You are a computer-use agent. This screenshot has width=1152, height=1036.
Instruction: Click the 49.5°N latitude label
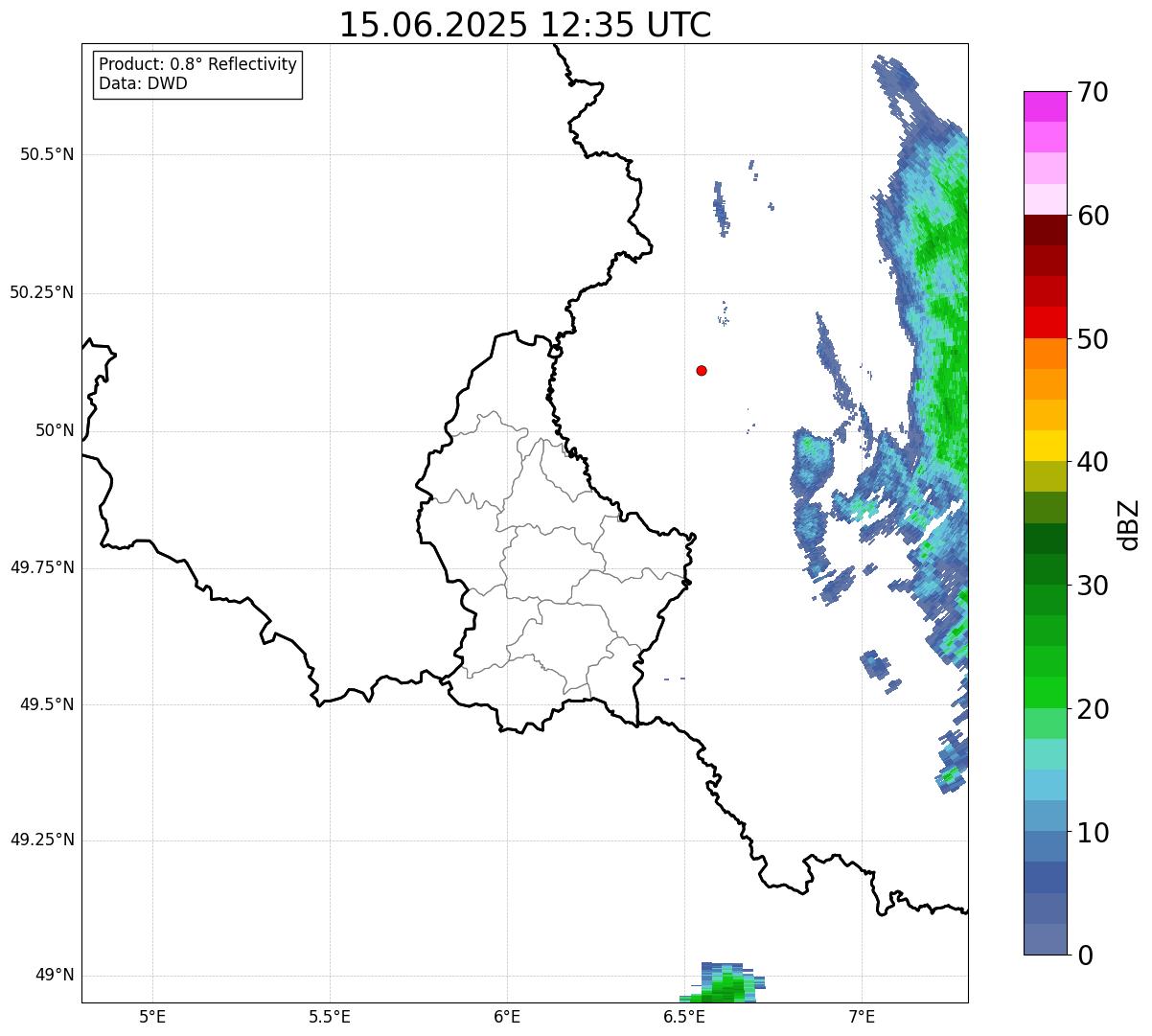tap(47, 704)
